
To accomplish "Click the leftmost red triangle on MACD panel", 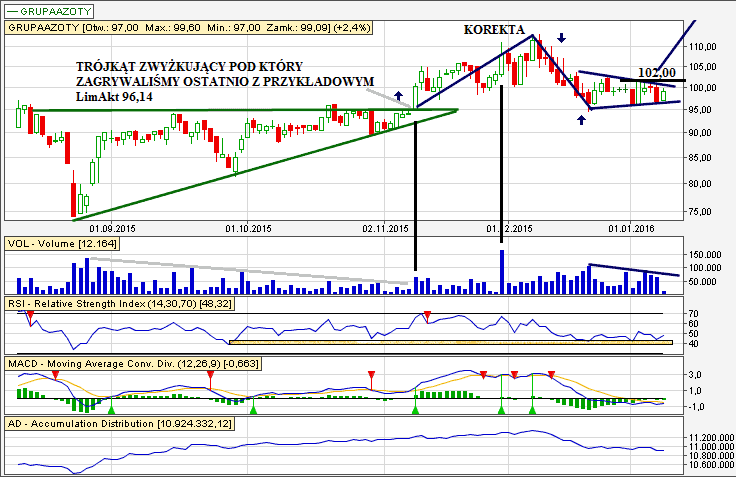I will point(56,373).
